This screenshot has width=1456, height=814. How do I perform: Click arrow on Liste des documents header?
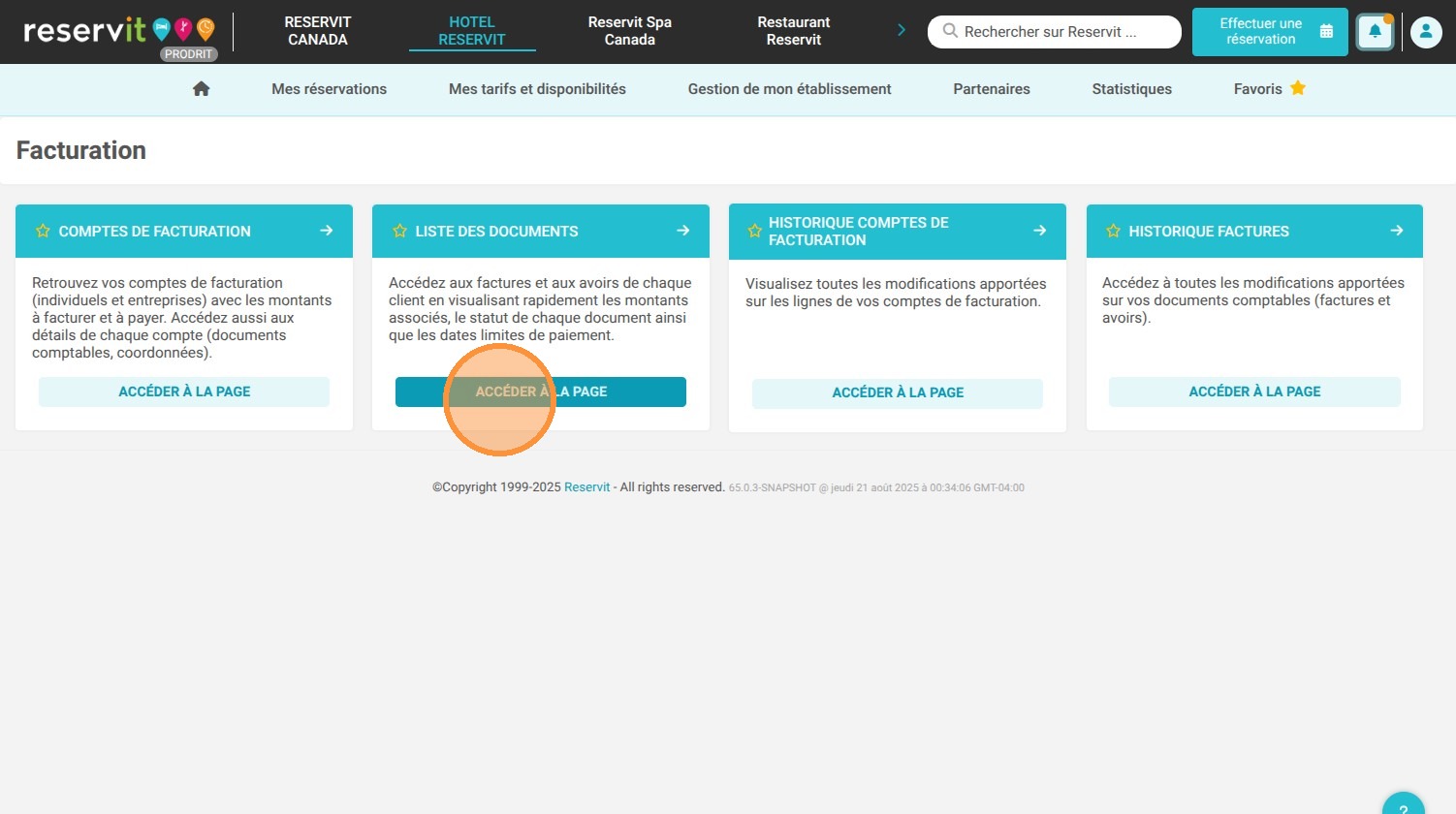coord(683,231)
